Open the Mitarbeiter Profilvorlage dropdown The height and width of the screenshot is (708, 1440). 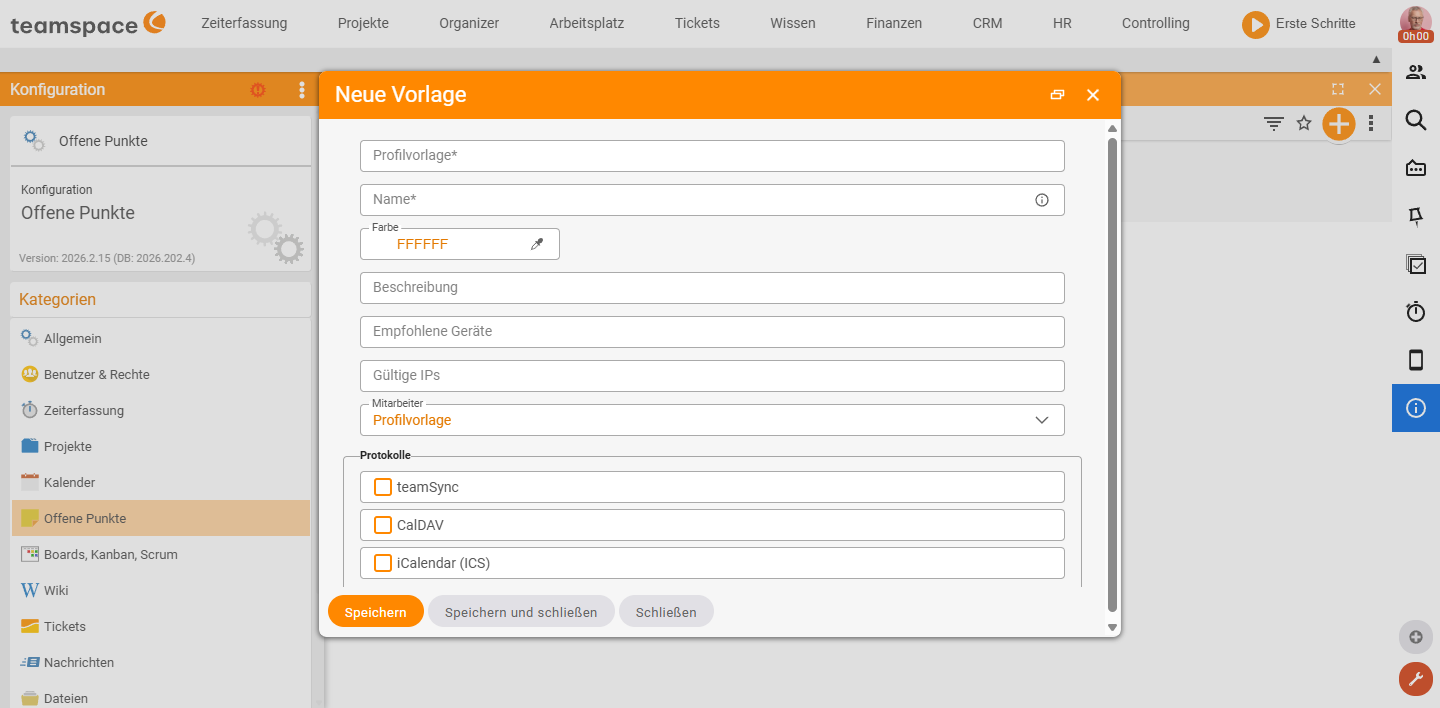[x=712, y=420]
